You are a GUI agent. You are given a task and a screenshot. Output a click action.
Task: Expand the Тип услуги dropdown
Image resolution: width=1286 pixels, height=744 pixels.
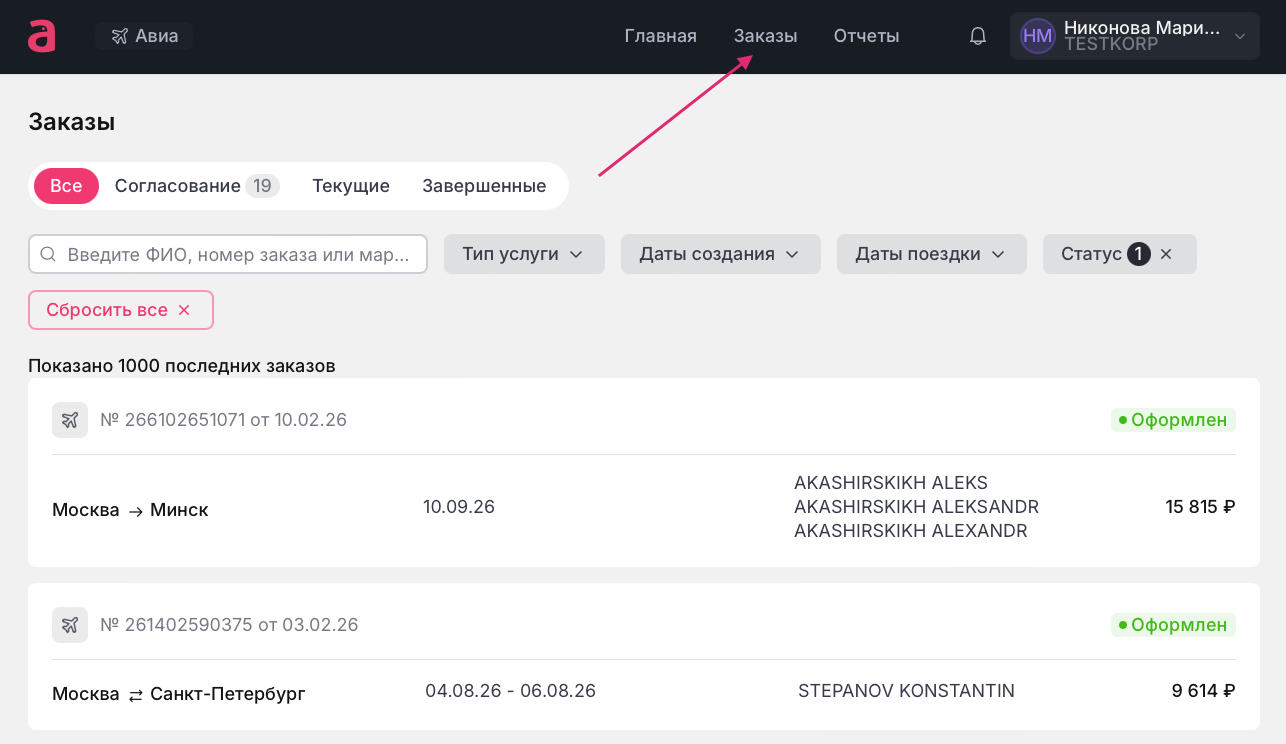(522, 254)
